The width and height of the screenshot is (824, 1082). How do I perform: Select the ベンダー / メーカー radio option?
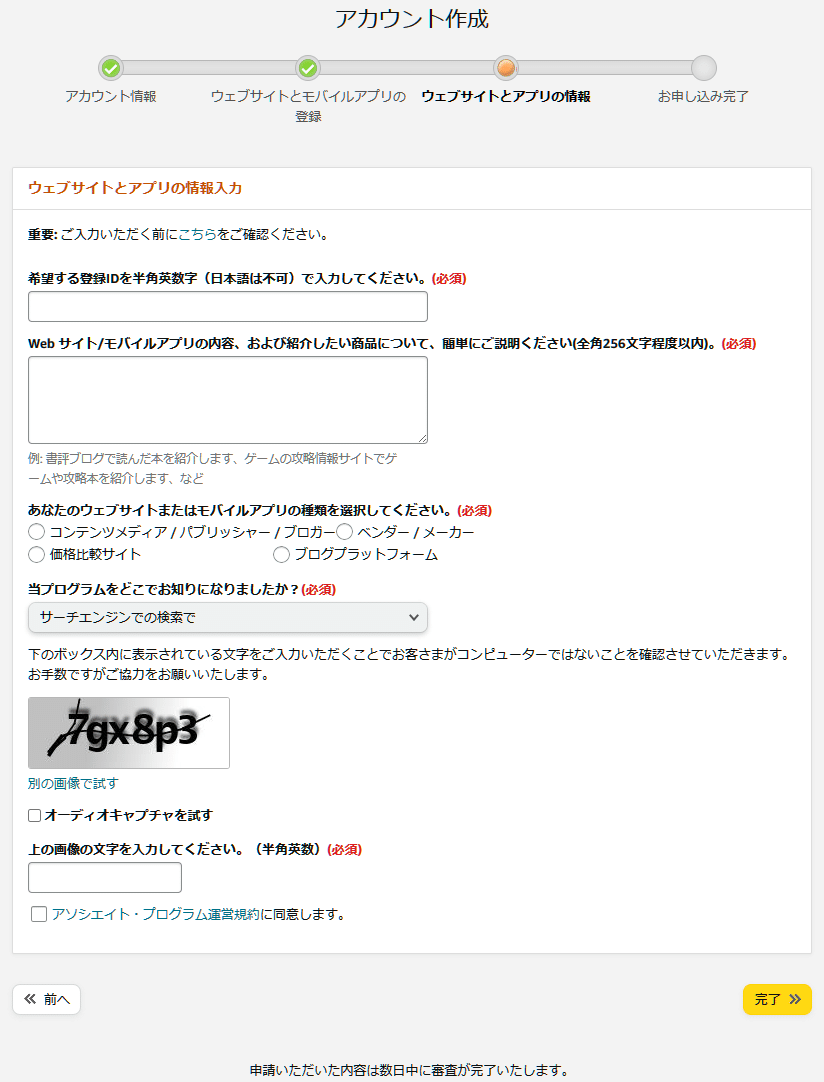pos(344,532)
